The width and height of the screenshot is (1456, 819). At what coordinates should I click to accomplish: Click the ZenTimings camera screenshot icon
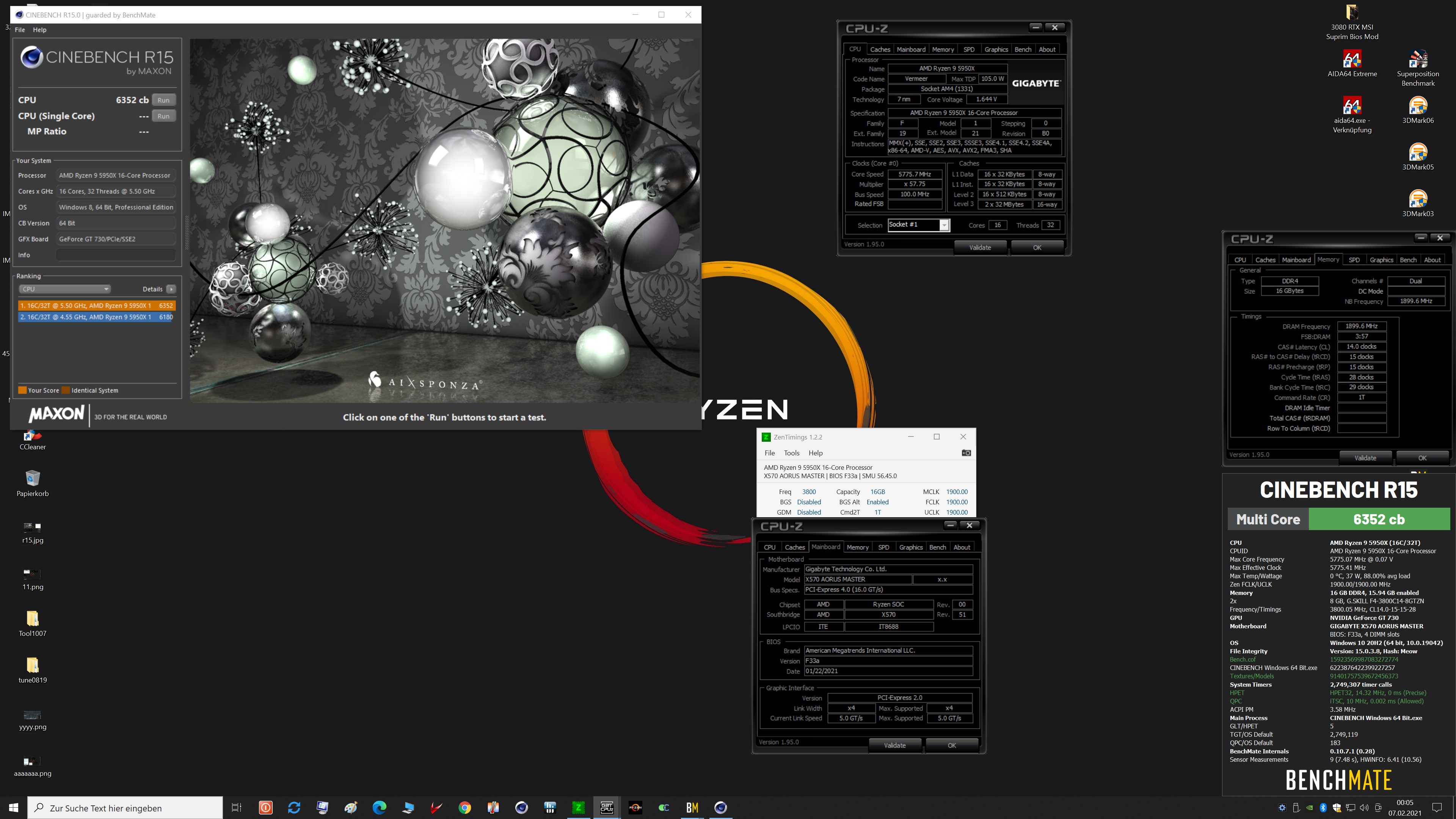pyautogui.click(x=966, y=453)
